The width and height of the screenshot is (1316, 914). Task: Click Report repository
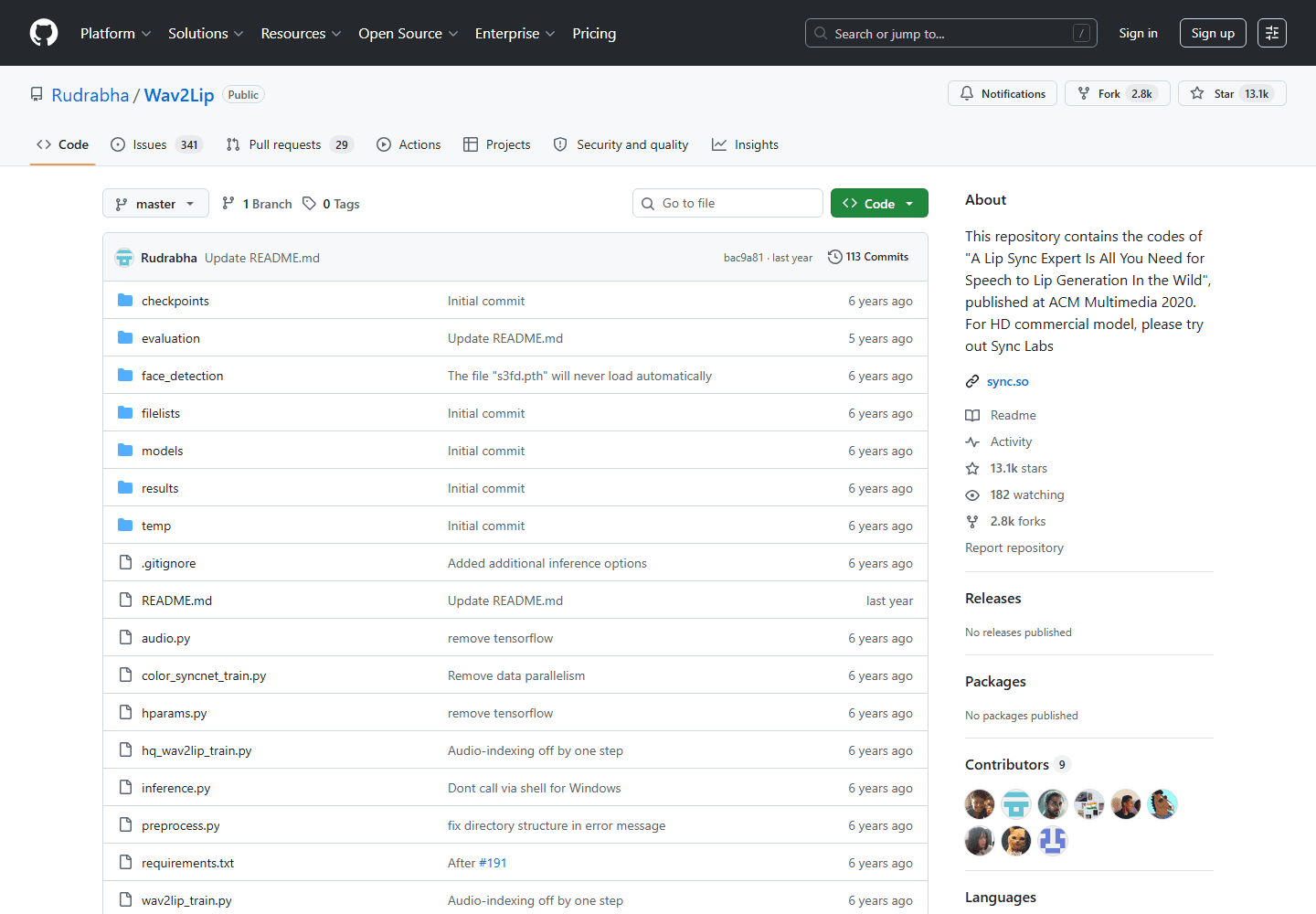pos(1014,547)
